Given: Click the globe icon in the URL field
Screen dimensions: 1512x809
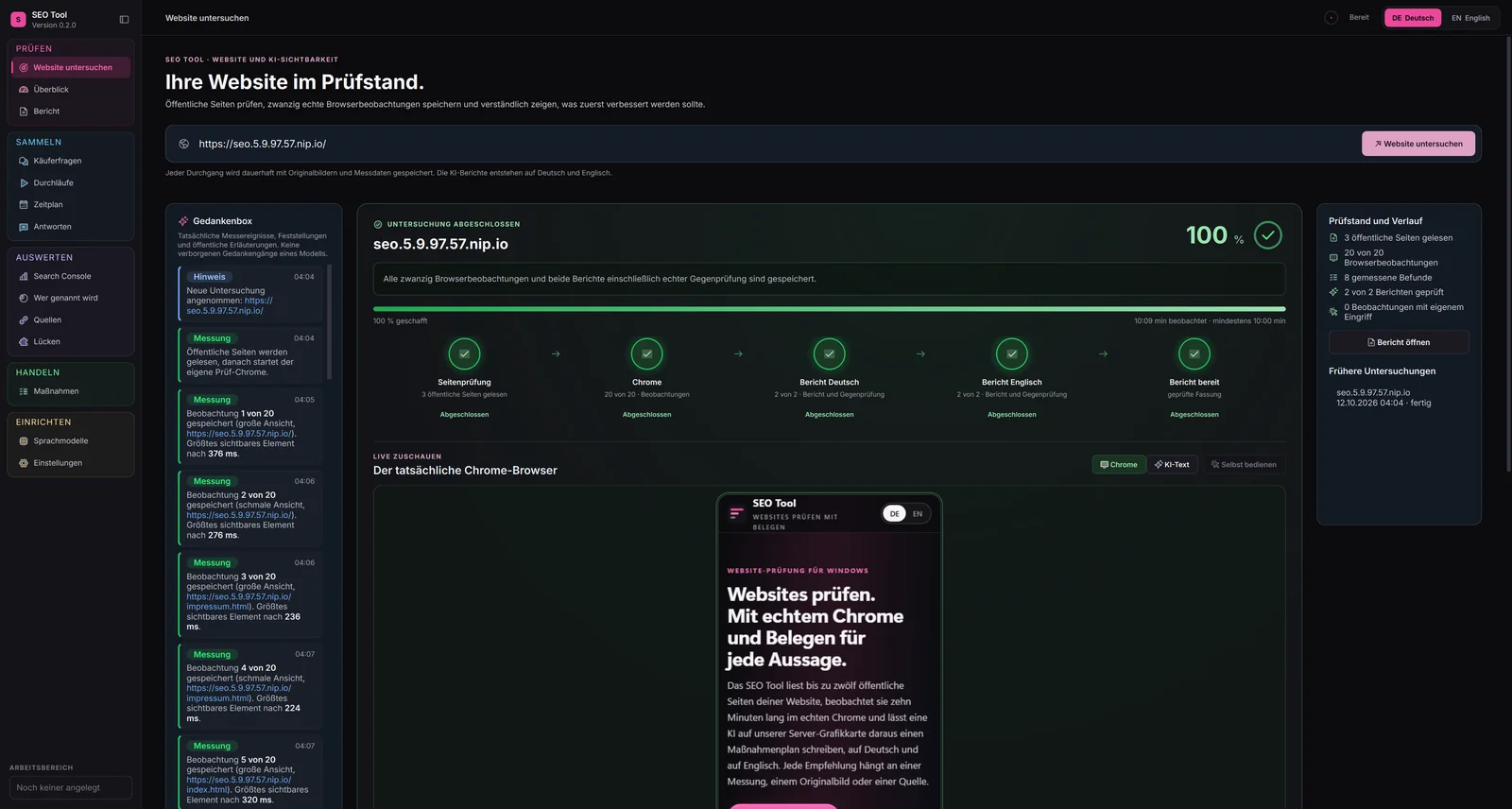Looking at the screenshot, I should coord(183,144).
